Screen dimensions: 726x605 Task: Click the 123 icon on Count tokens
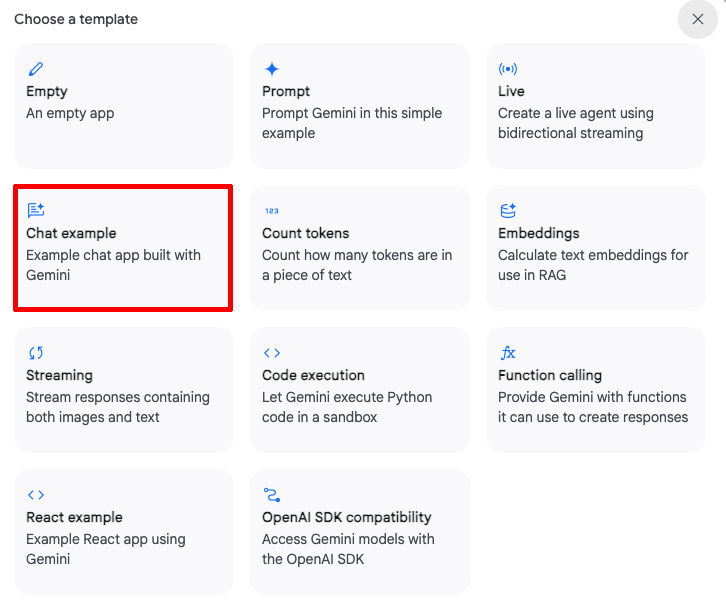click(x=272, y=211)
